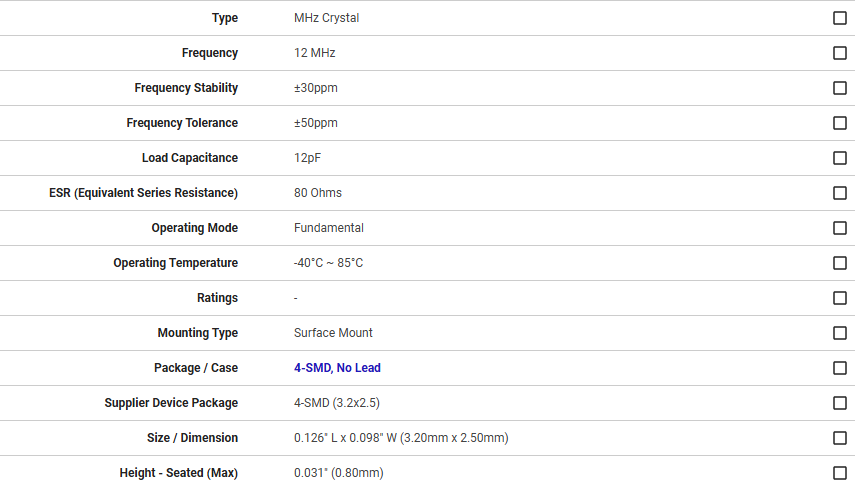This screenshot has width=855, height=490.
Task: Select the Supplier Device Package checkbox
Action: click(x=840, y=403)
